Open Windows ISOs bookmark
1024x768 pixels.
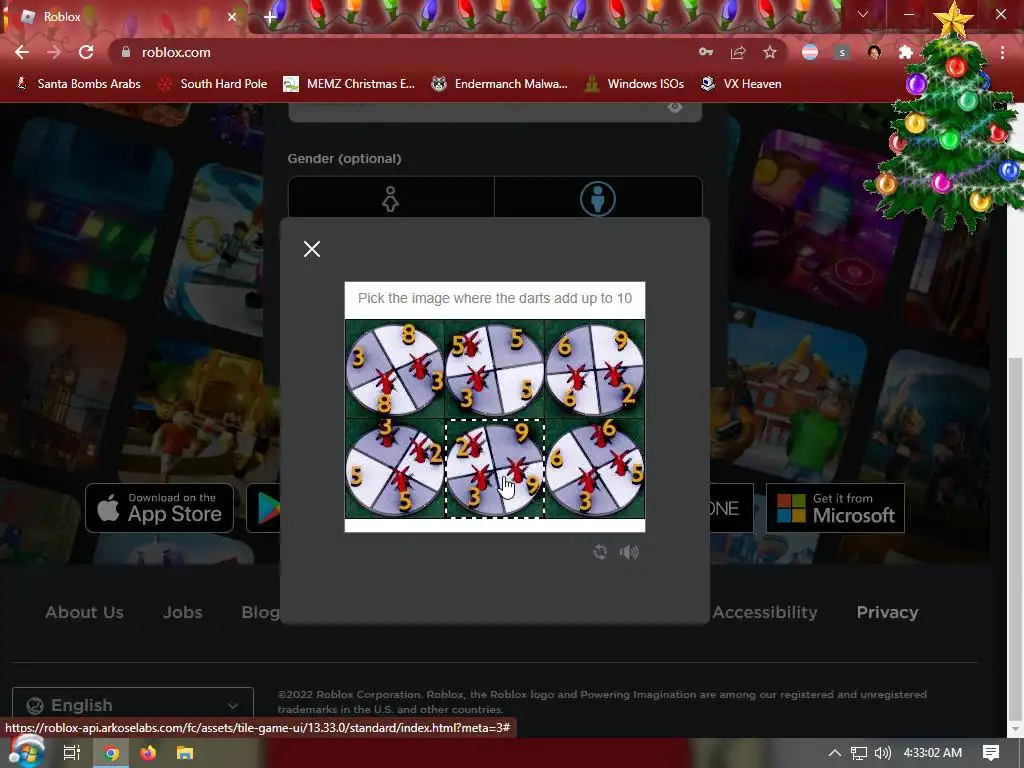[x=635, y=84]
